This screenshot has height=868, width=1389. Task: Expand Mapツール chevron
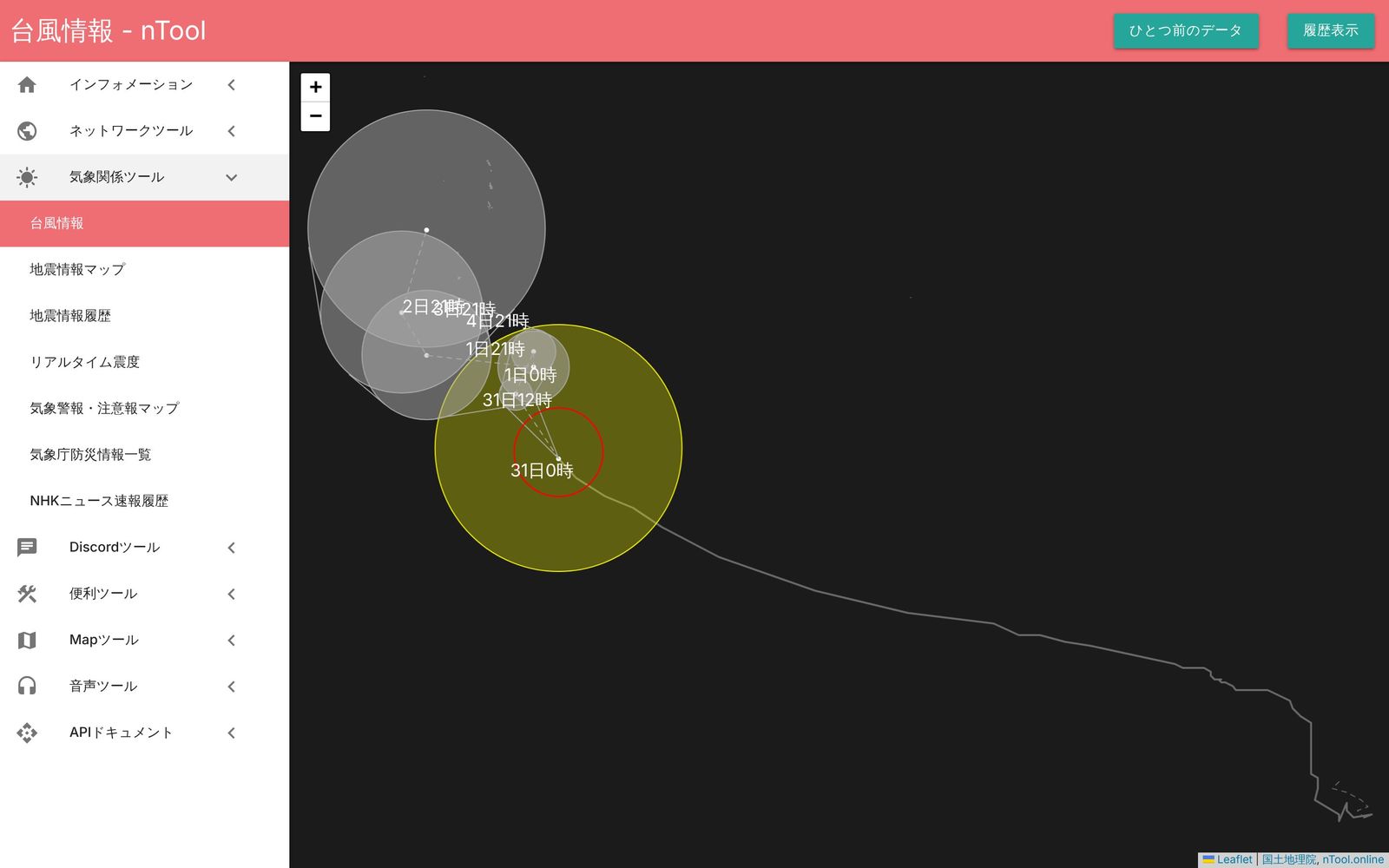[x=232, y=640]
